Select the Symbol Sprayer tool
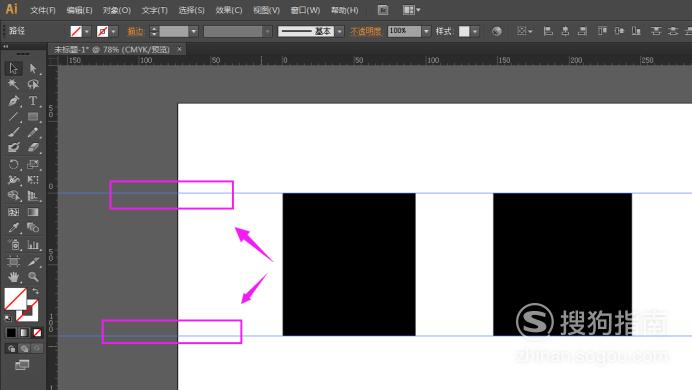The image size is (692, 390). click(13, 245)
